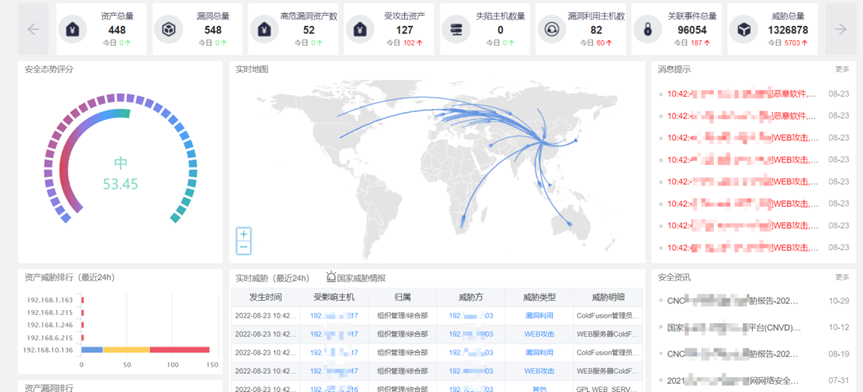Open the 漏洞利用 threat type link in first row
863x392 pixels.
click(539, 315)
